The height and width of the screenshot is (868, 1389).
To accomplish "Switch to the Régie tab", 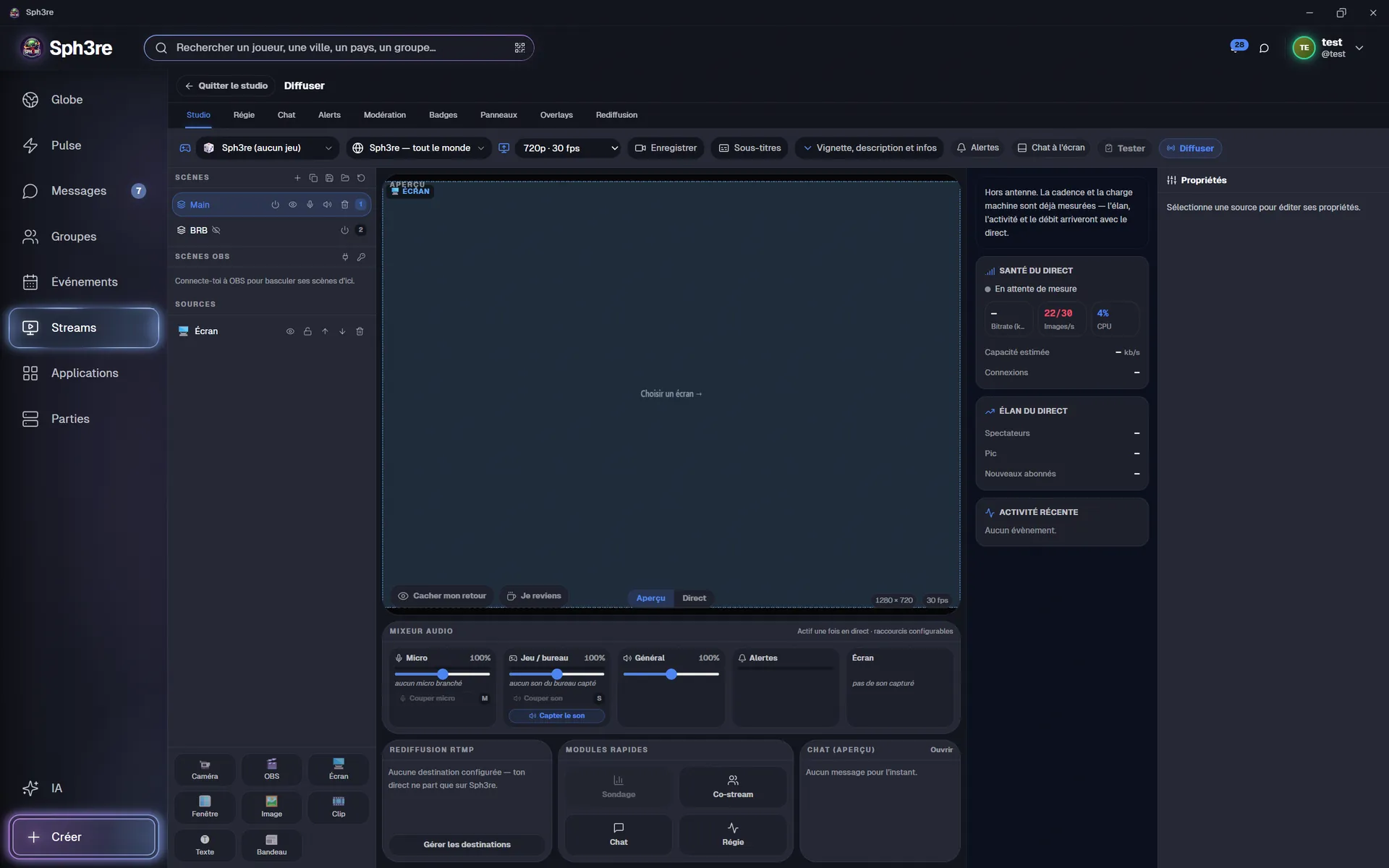I will point(244,115).
